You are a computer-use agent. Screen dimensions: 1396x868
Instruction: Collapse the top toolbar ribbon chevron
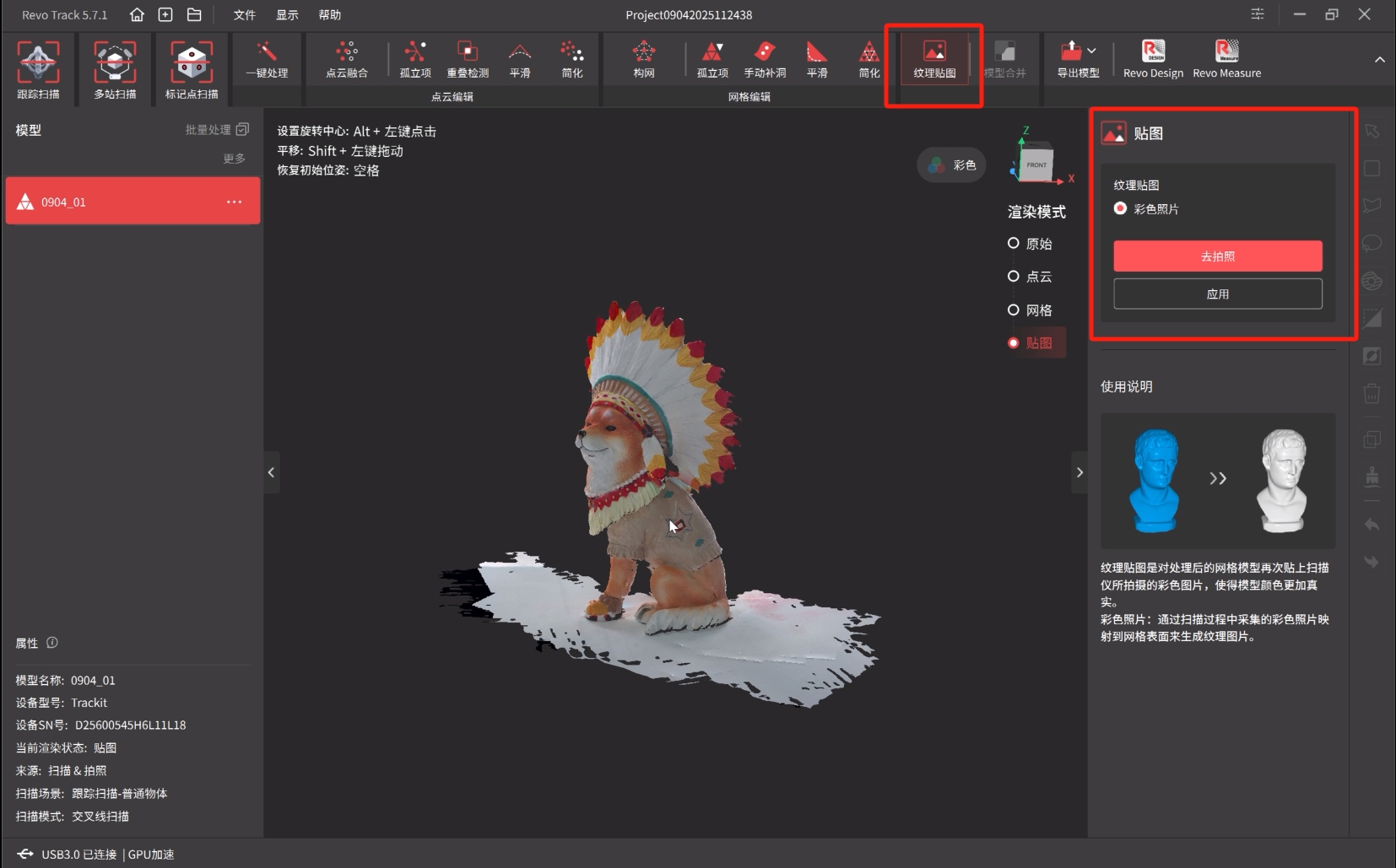click(1380, 60)
